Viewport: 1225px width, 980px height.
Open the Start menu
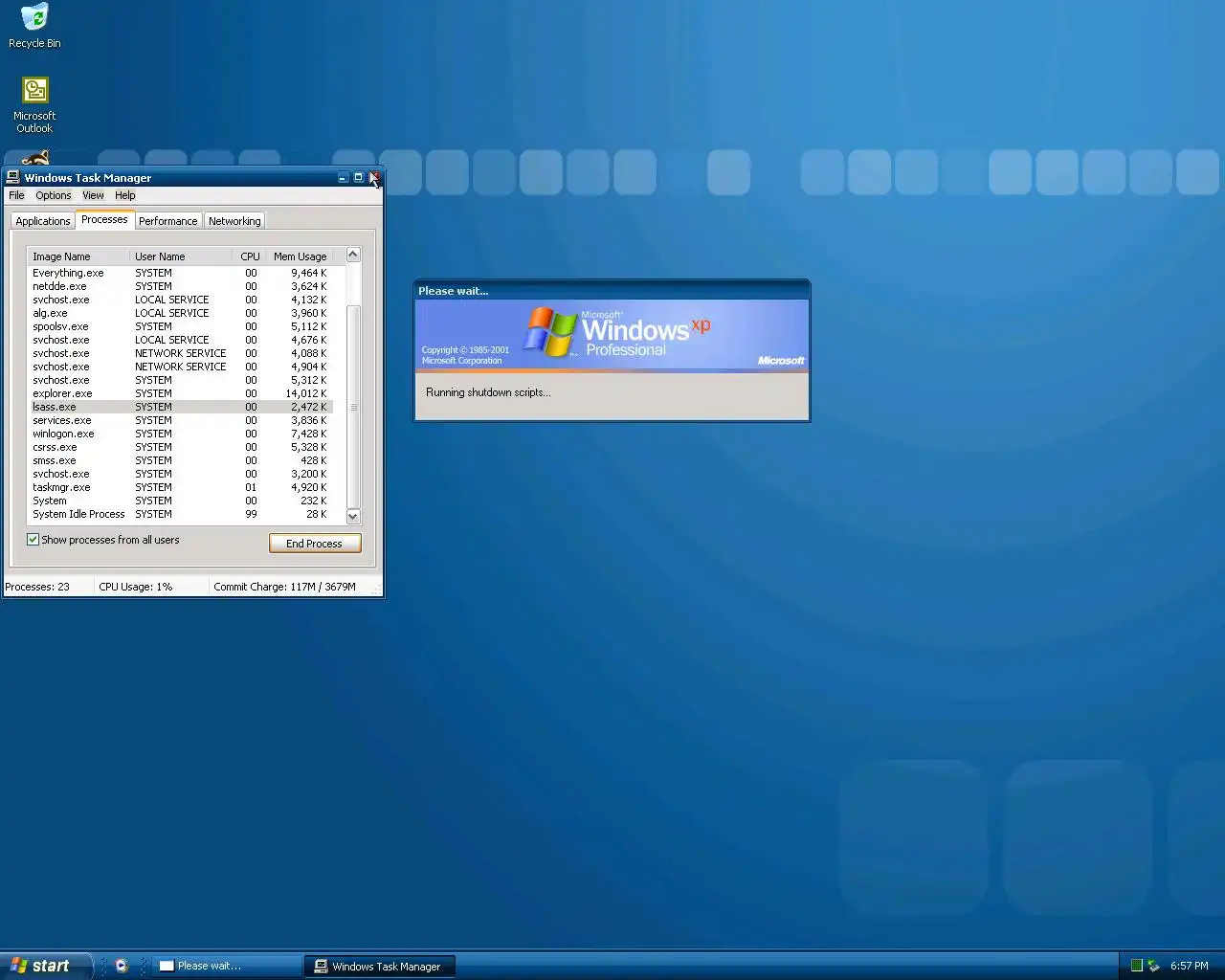tap(45, 966)
